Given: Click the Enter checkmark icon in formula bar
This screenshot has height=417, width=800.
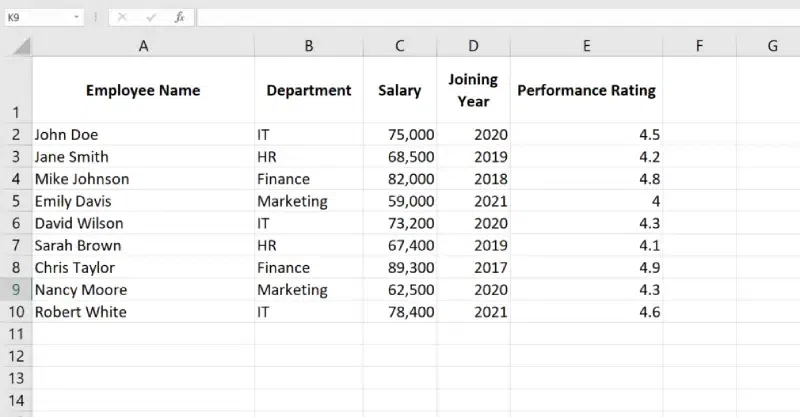Looking at the screenshot, I should (x=151, y=17).
